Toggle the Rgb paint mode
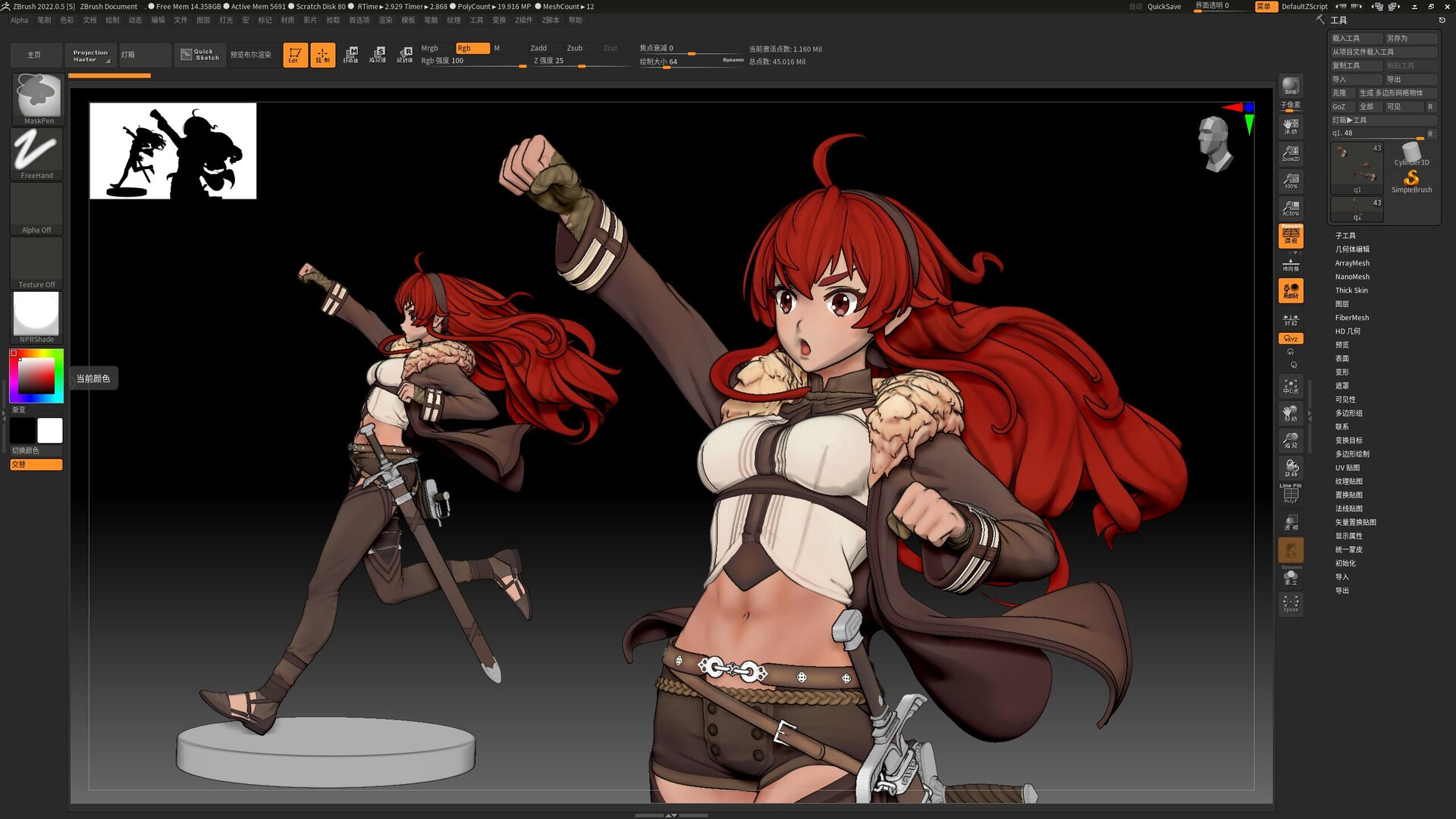 coord(472,48)
